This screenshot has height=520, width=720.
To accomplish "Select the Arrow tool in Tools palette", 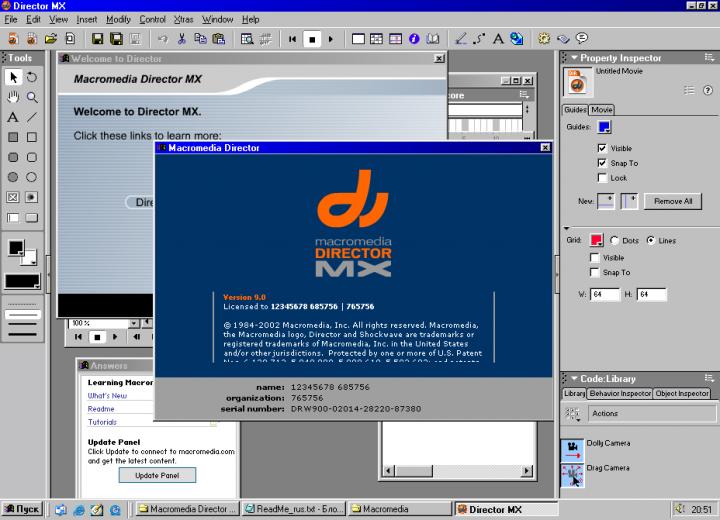I will (13, 77).
